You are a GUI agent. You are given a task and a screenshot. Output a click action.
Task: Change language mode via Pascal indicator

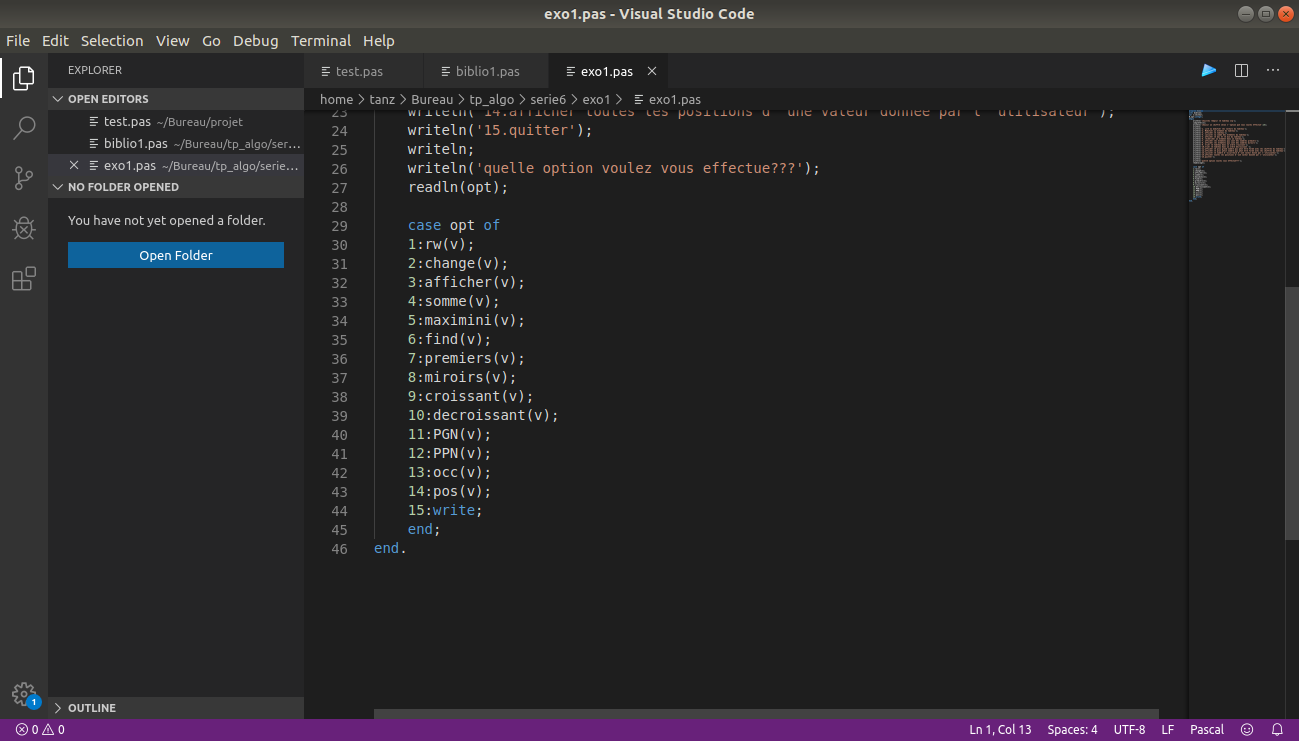[x=1207, y=730]
